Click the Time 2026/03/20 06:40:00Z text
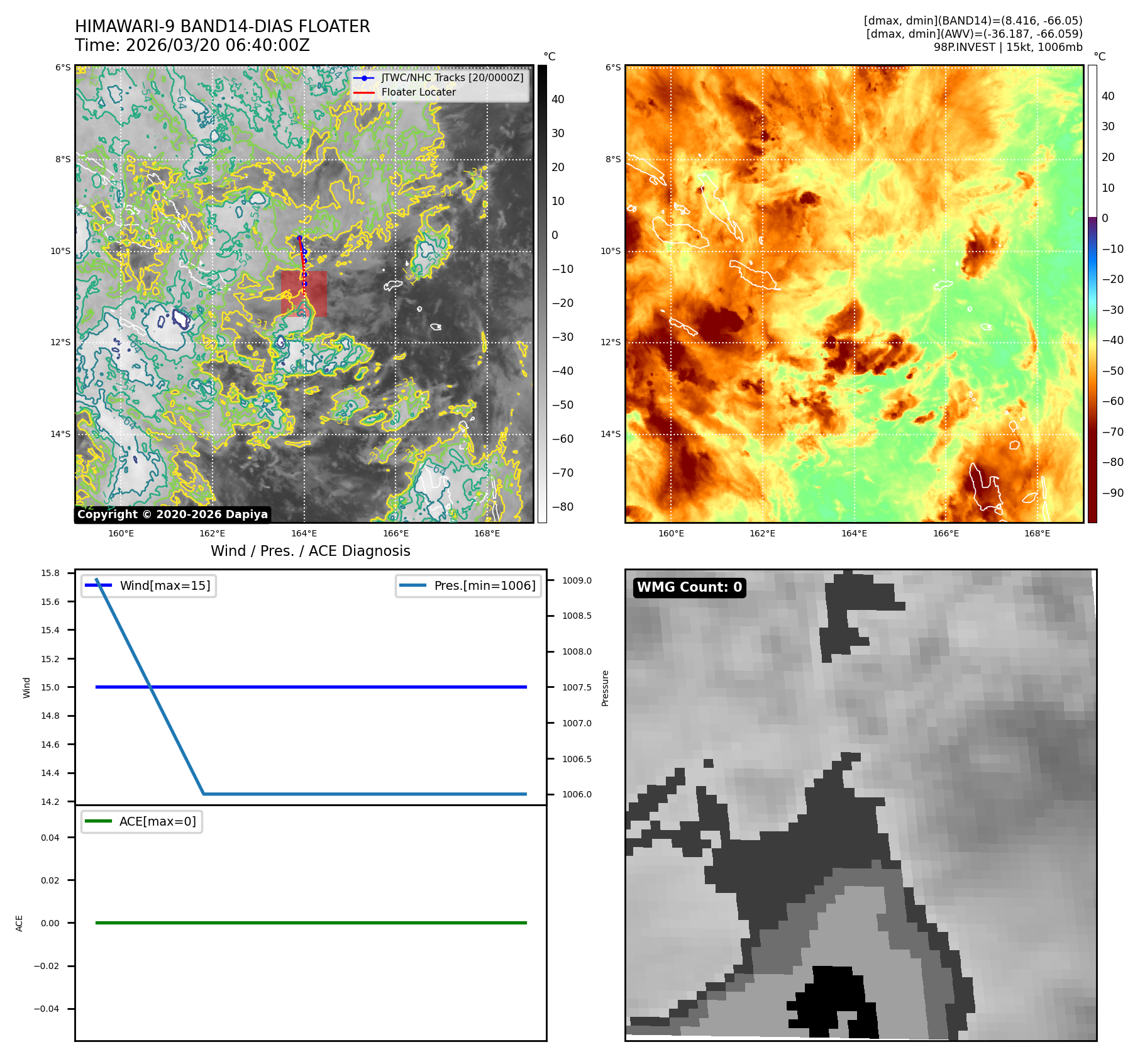Viewport: 1140px width, 1064px height. tap(192, 45)
